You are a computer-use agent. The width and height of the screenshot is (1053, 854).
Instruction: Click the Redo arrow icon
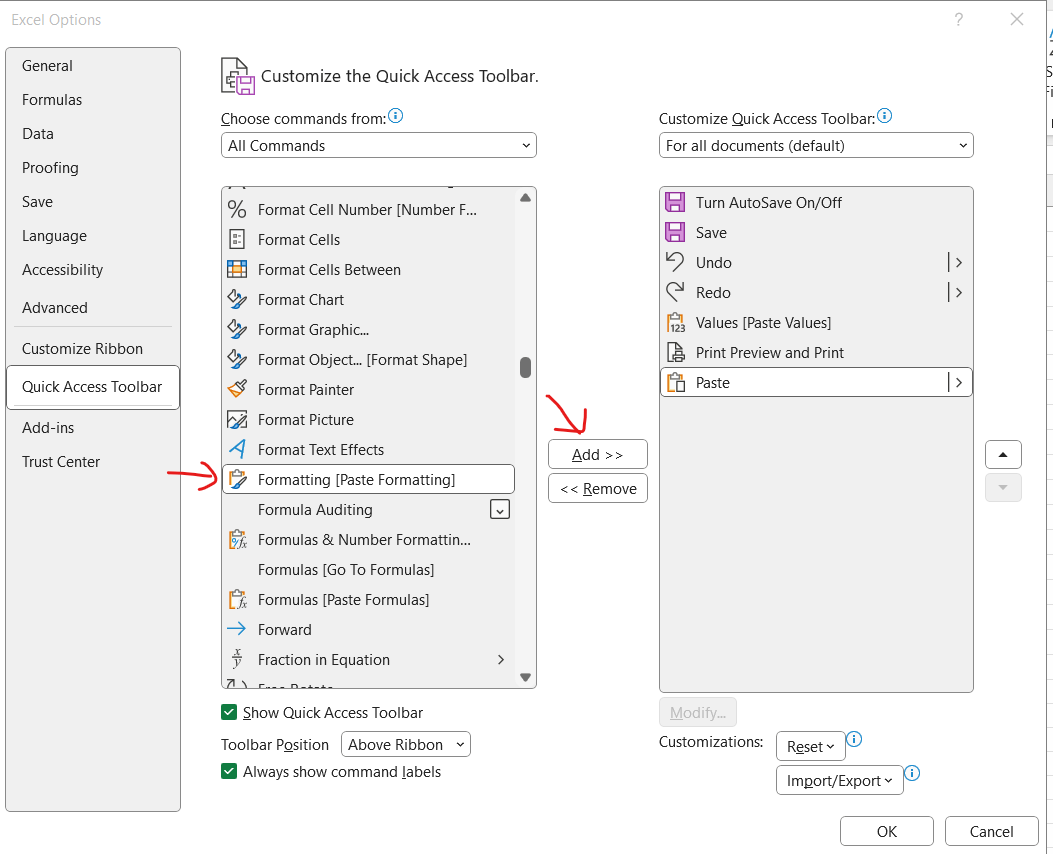(675, 292)
